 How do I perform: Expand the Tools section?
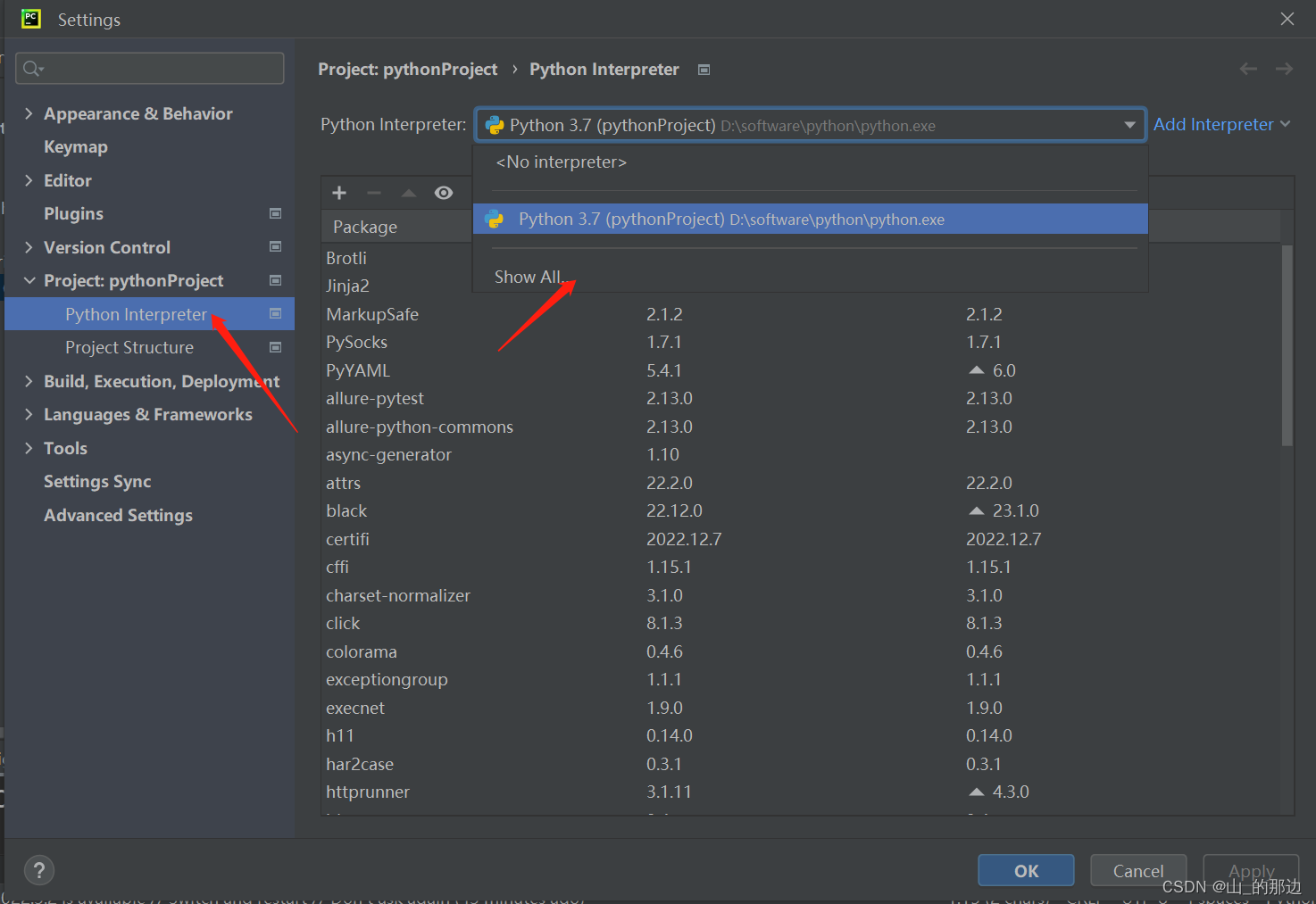[29, 448]
